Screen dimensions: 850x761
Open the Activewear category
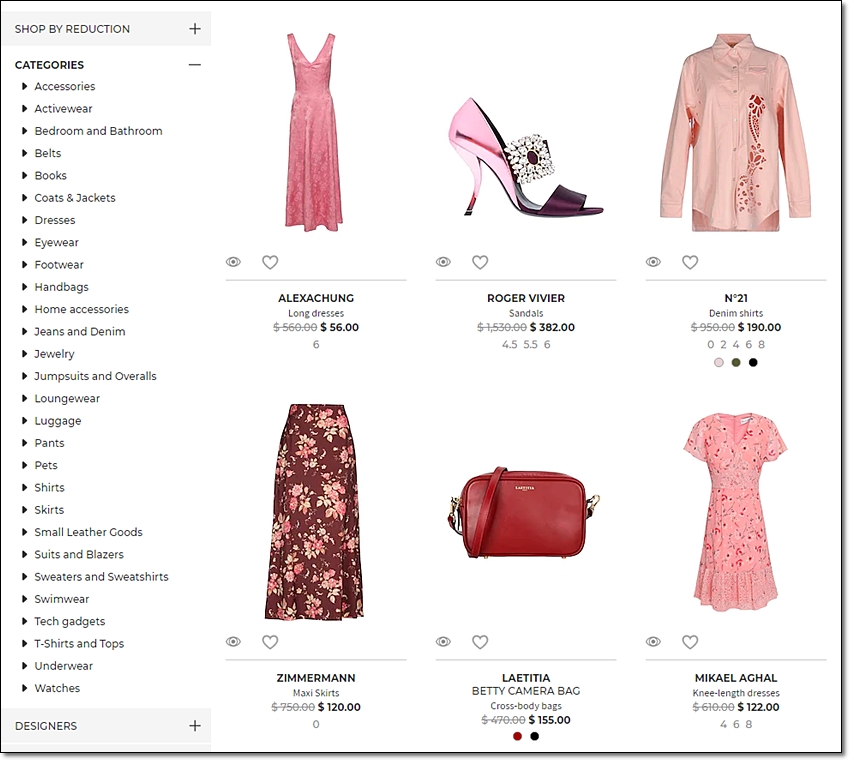pyautogui.click(x=63, y=108)
